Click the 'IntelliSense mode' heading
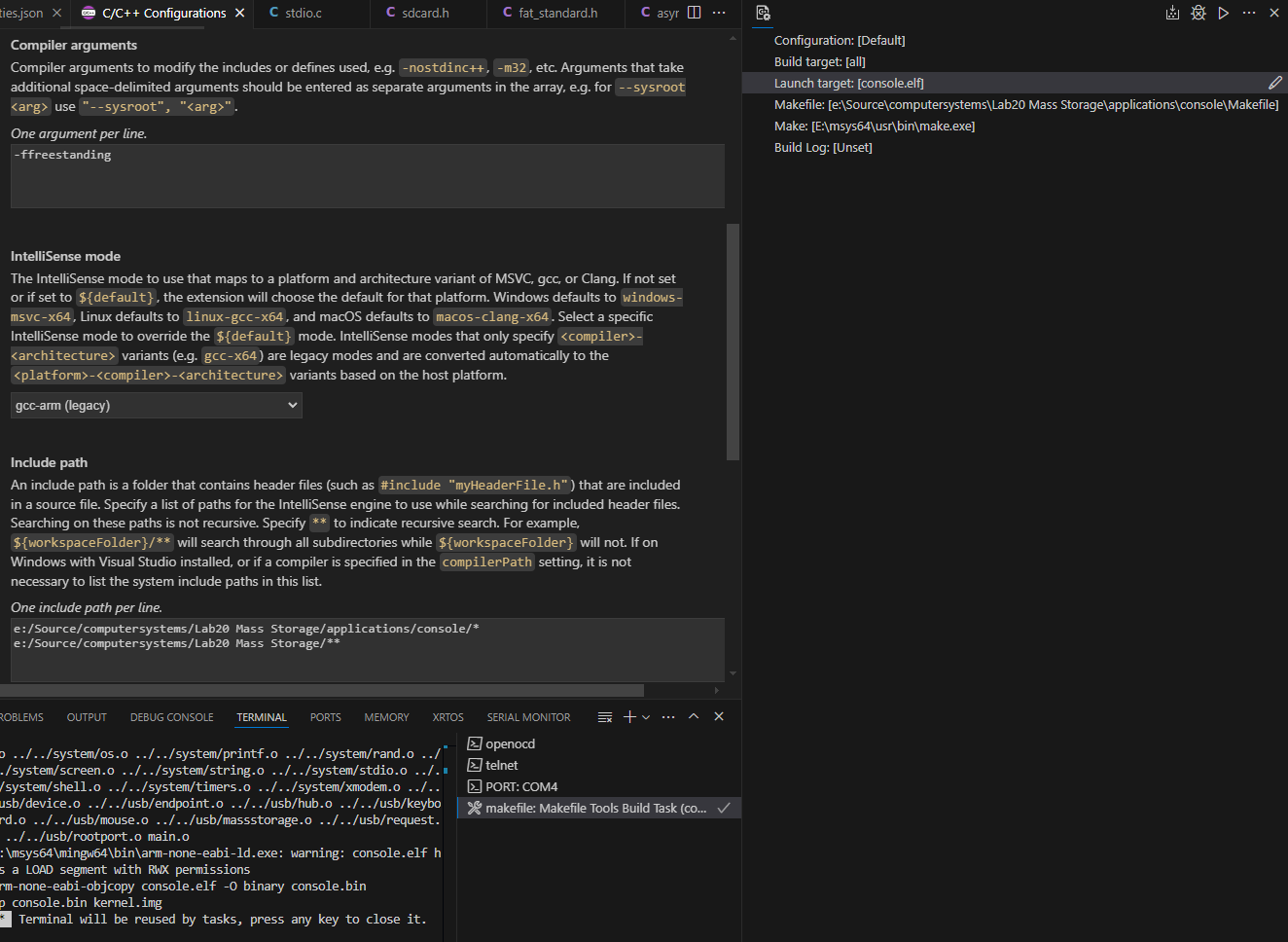This screenshot has height=942, width=1288. tap(65, 256)
